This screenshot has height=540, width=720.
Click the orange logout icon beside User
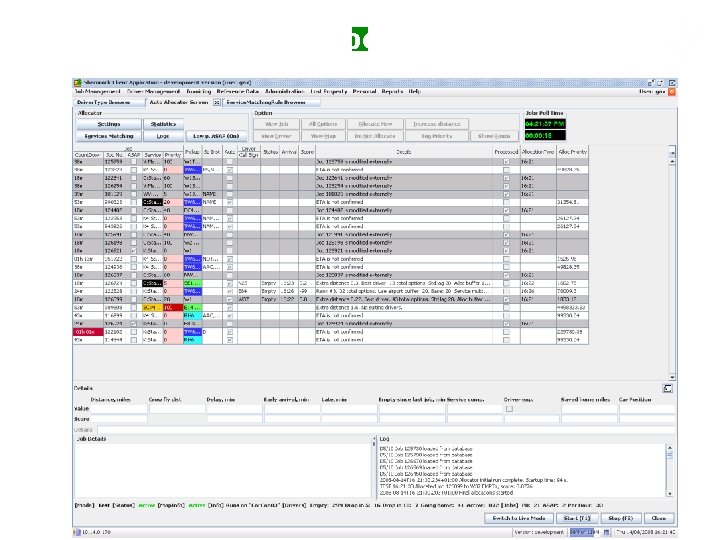(671, 92)
